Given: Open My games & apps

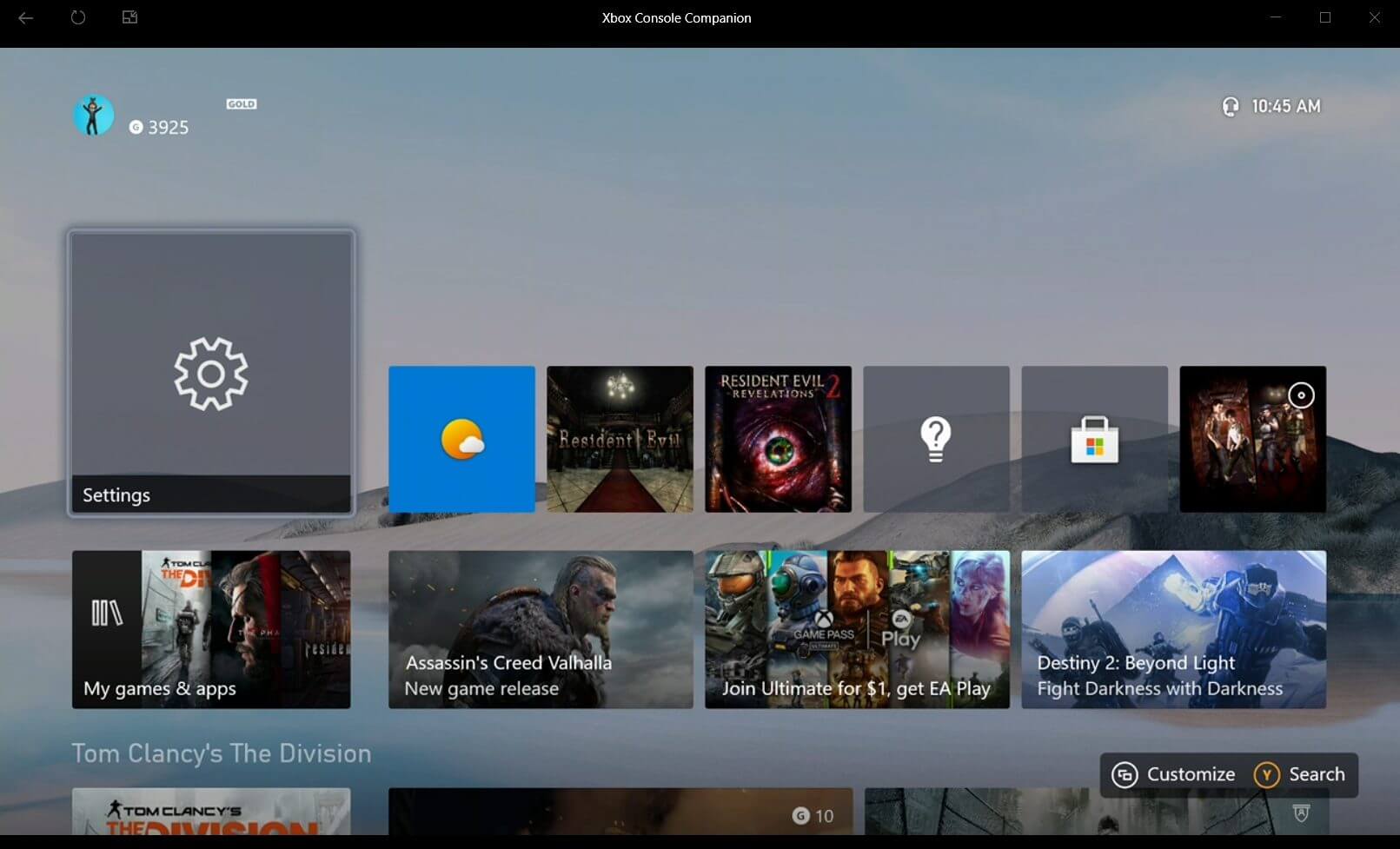Looking at the screenshot, I should pyautogui.click(x=211, y=629).
